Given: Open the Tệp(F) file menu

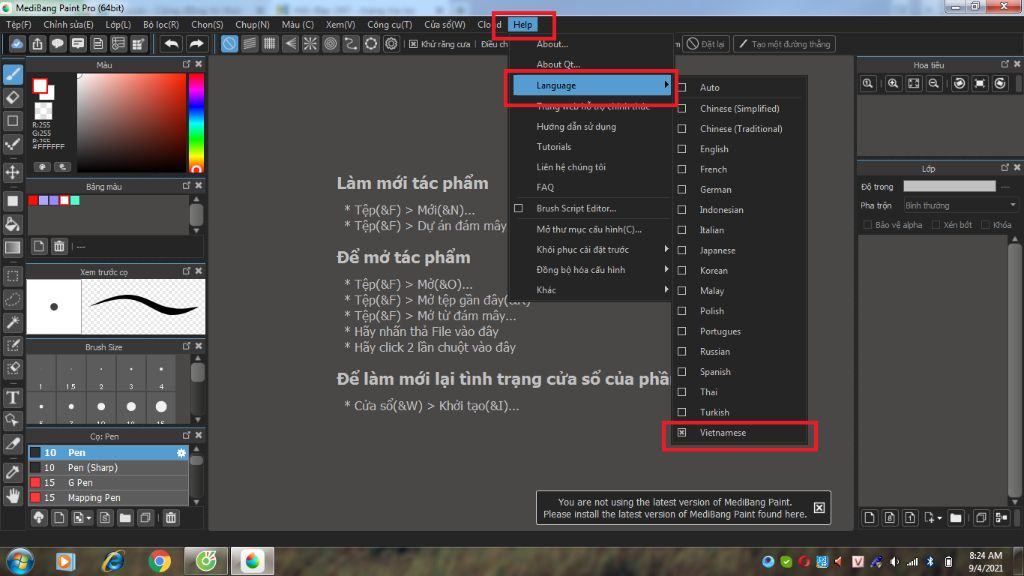Looking at the screenshot, I should 18,24.
